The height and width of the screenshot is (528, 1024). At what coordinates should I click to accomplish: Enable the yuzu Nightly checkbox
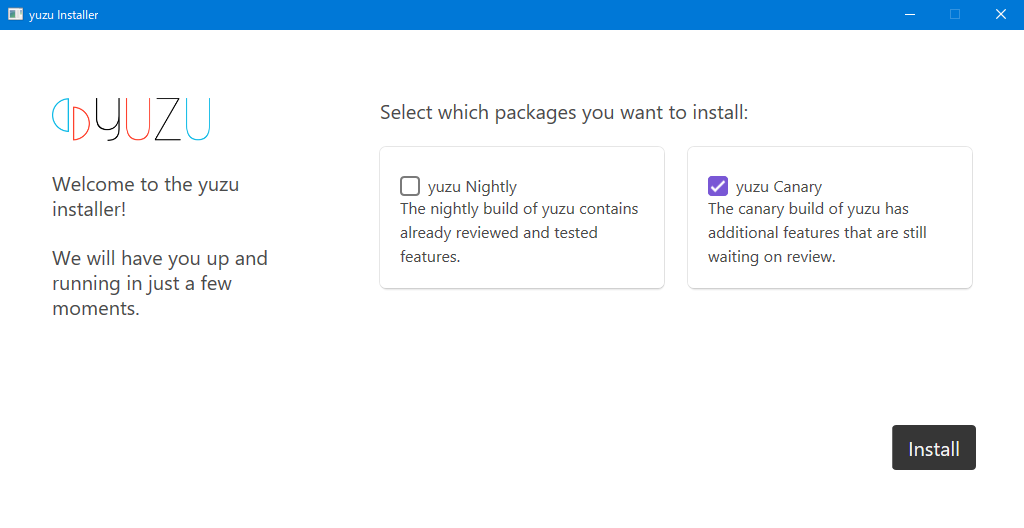pyautogui.click(x=410, y=186)
